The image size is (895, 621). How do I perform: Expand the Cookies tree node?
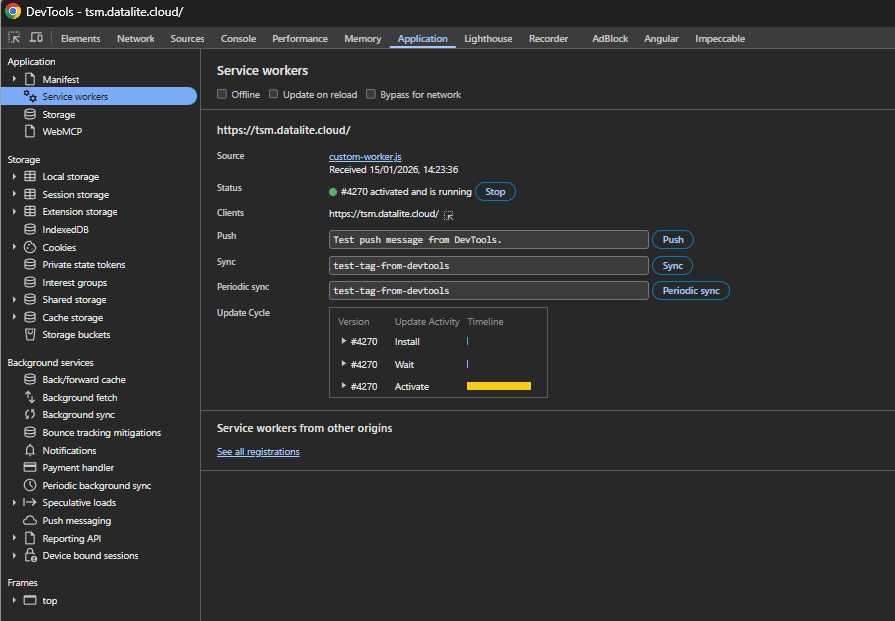pos(14,247)
